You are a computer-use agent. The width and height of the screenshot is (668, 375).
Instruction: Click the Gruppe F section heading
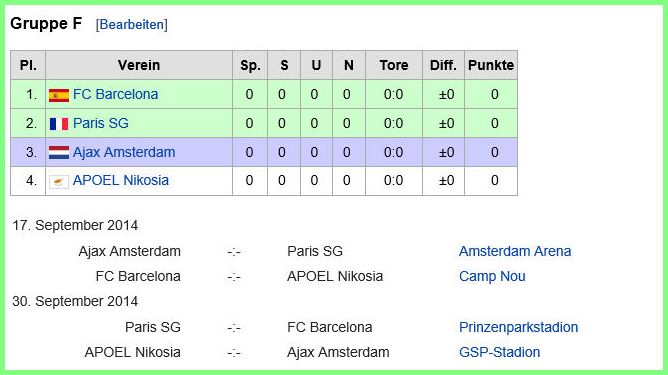[x=46, y=23]
